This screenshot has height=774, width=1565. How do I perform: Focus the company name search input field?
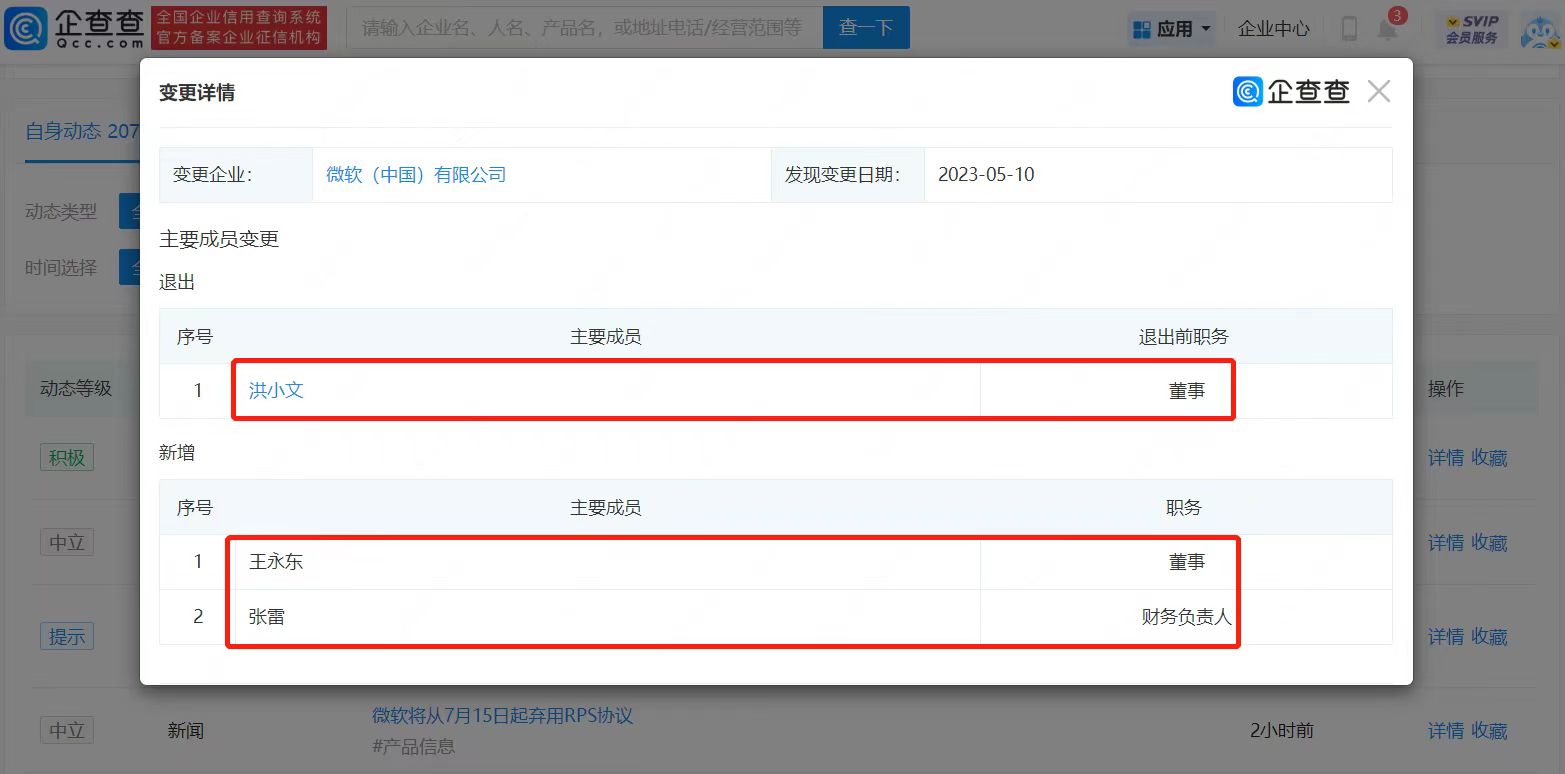(584, 28)
